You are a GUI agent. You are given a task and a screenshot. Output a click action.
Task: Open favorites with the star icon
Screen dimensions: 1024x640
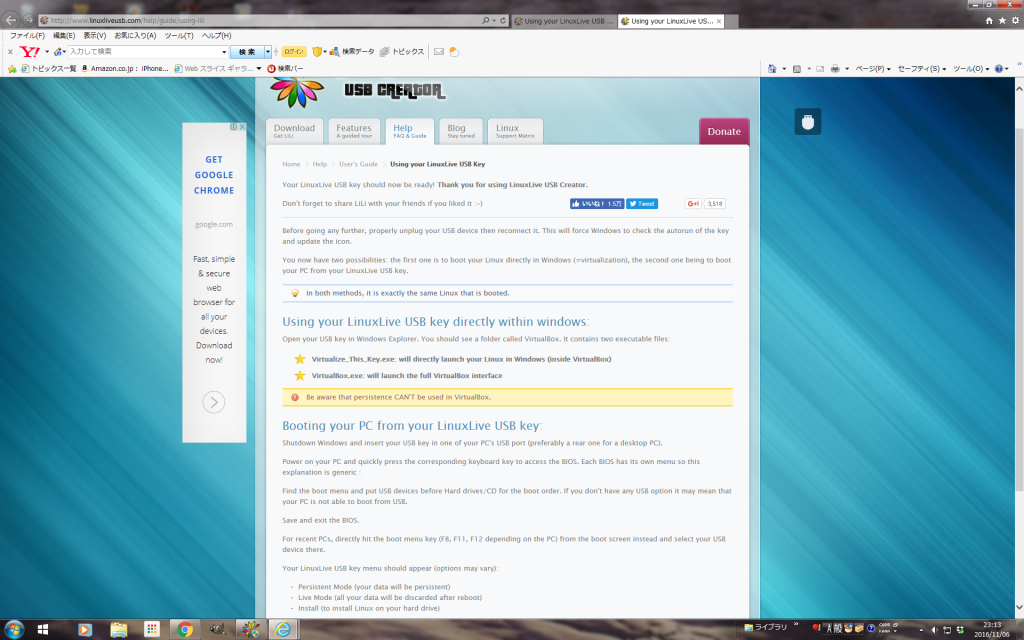point(1002,20)
